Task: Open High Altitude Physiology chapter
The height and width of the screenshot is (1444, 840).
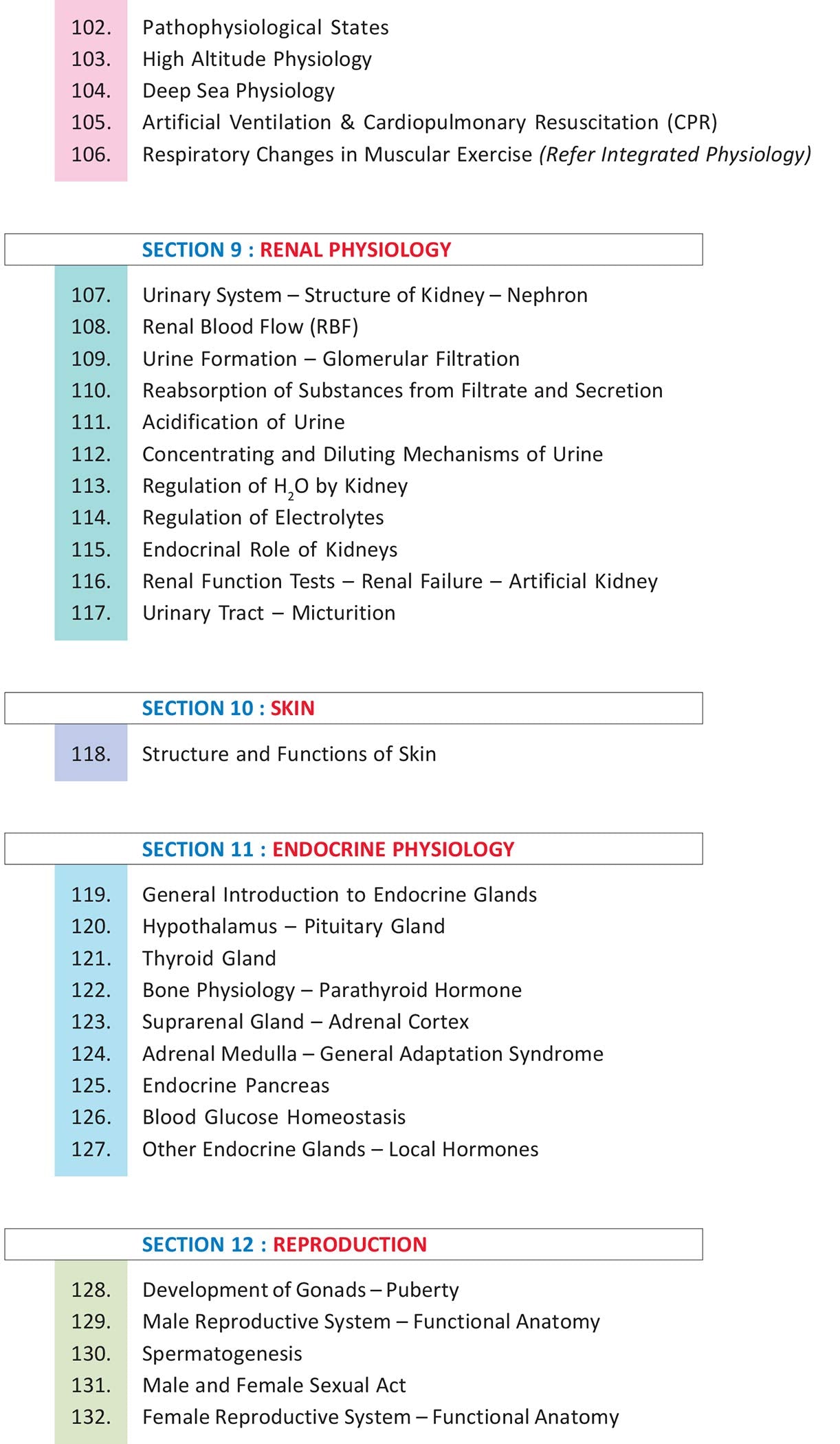Action: click(256, 59)
